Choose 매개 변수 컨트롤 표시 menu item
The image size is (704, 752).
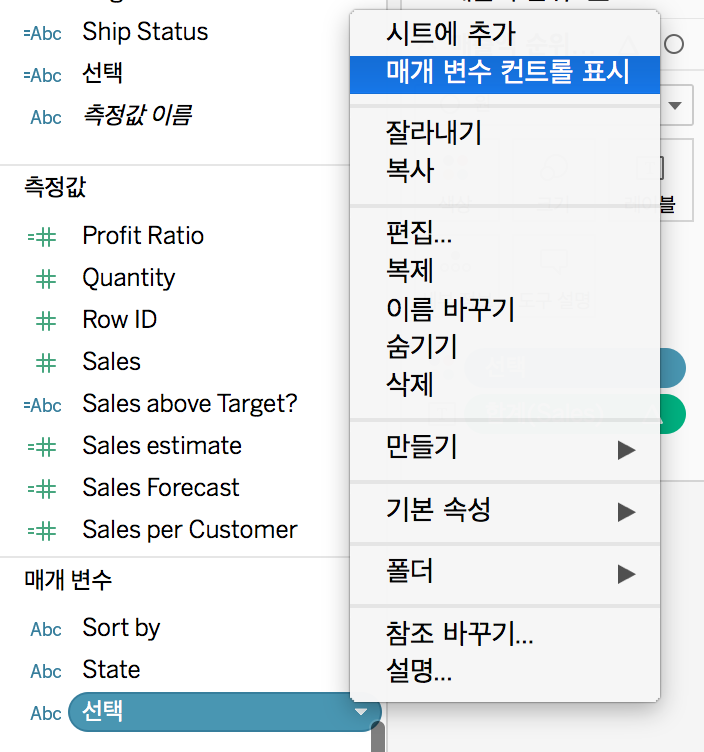tap(505, 74)
